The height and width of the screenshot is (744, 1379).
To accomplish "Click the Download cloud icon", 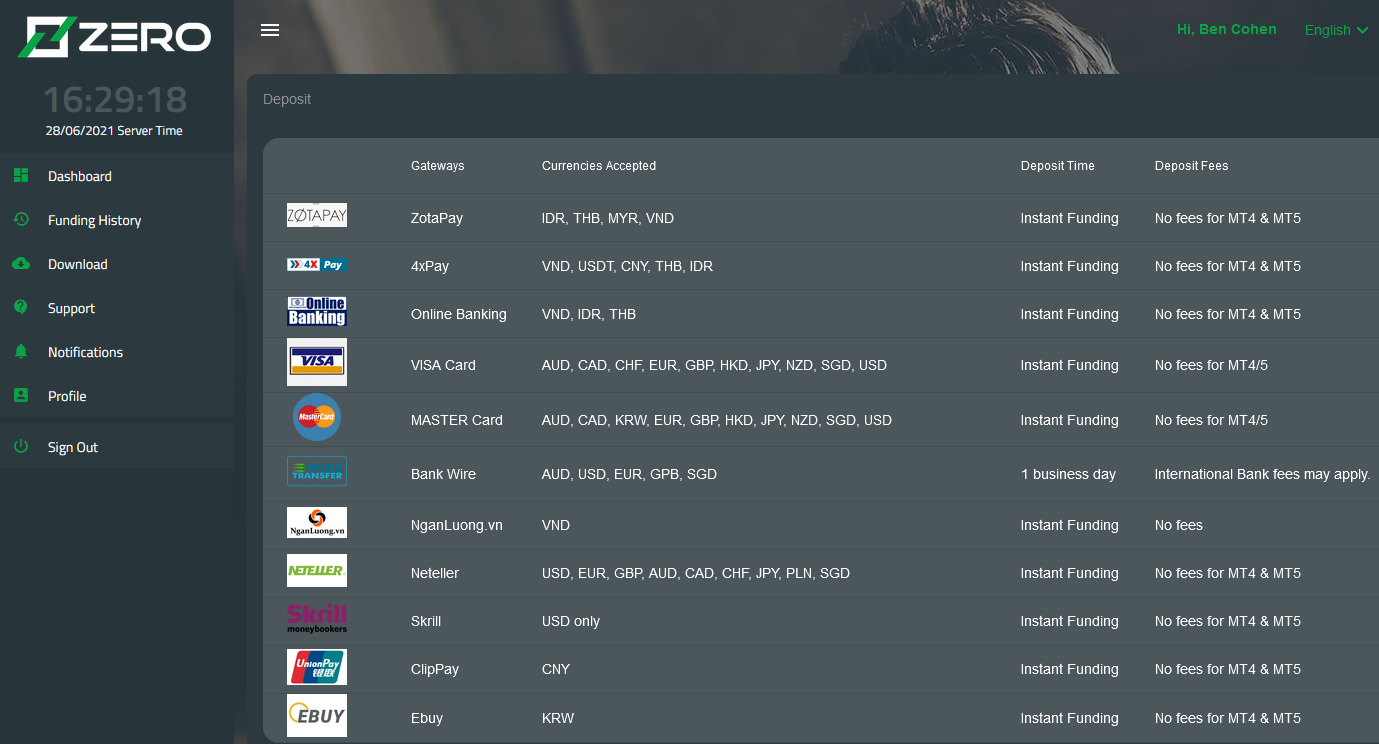I will tap(20, 263).
